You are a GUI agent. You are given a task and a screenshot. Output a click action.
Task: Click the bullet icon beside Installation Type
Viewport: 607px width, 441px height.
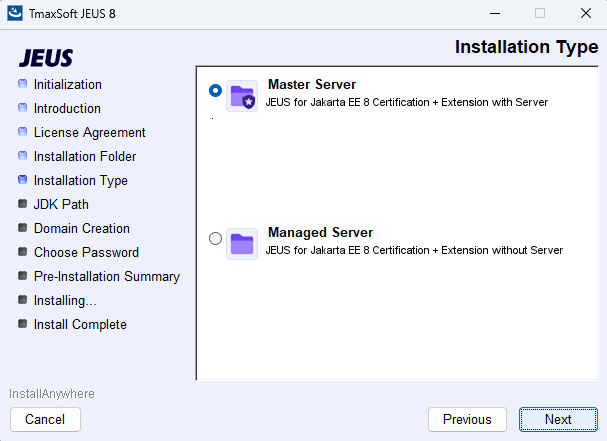pyautogui.click(x=23, y=181)
